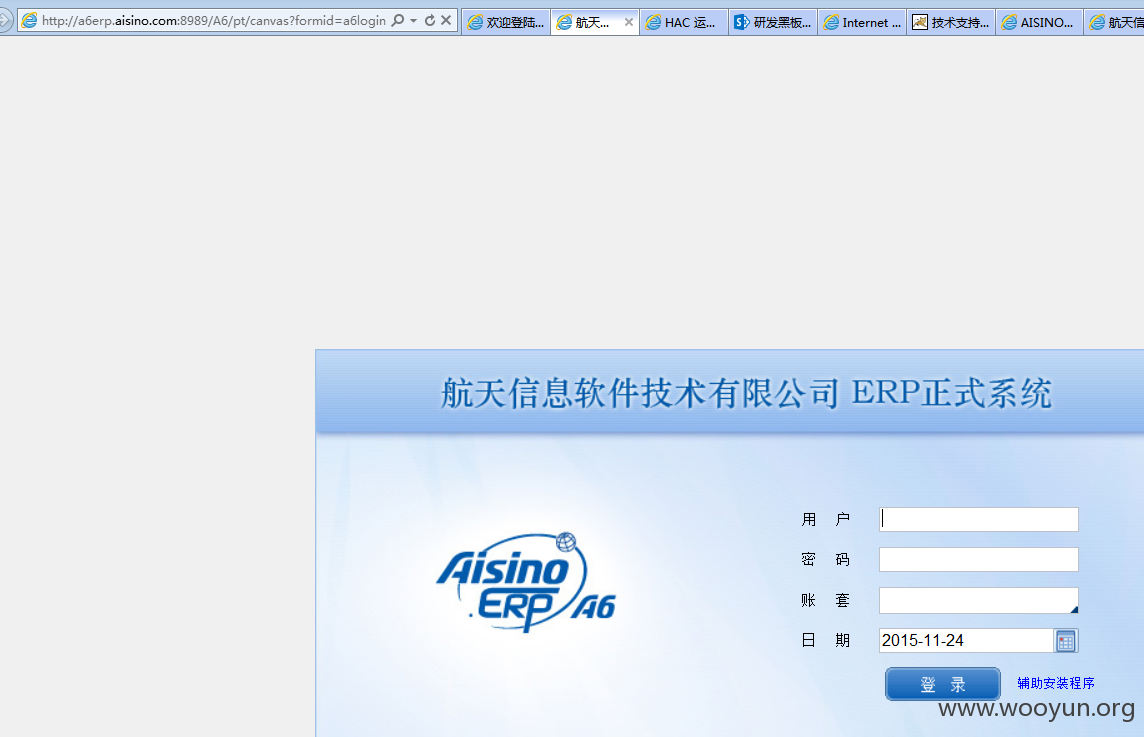Click the image icon on 技术支持 tab
Viewport: 1144px width, 737px height.
[x=919, y=23]
